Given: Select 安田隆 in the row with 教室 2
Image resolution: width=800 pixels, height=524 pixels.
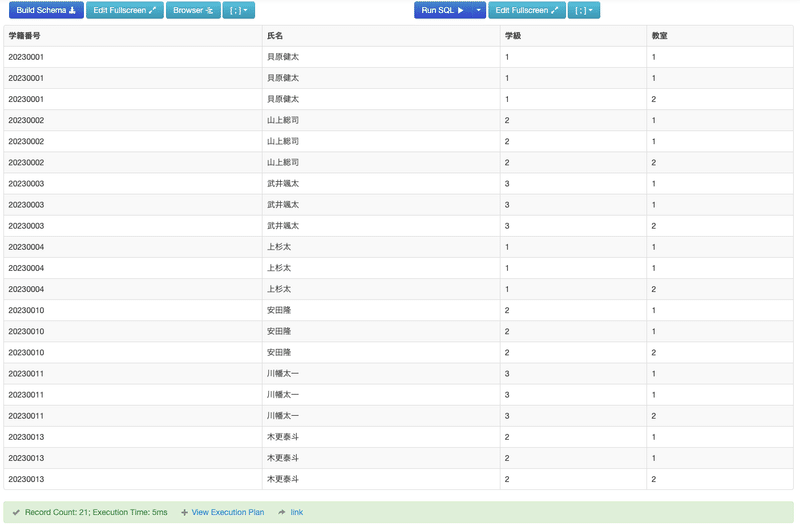Looking at the screenshot, I should click(x=279, y=352).
